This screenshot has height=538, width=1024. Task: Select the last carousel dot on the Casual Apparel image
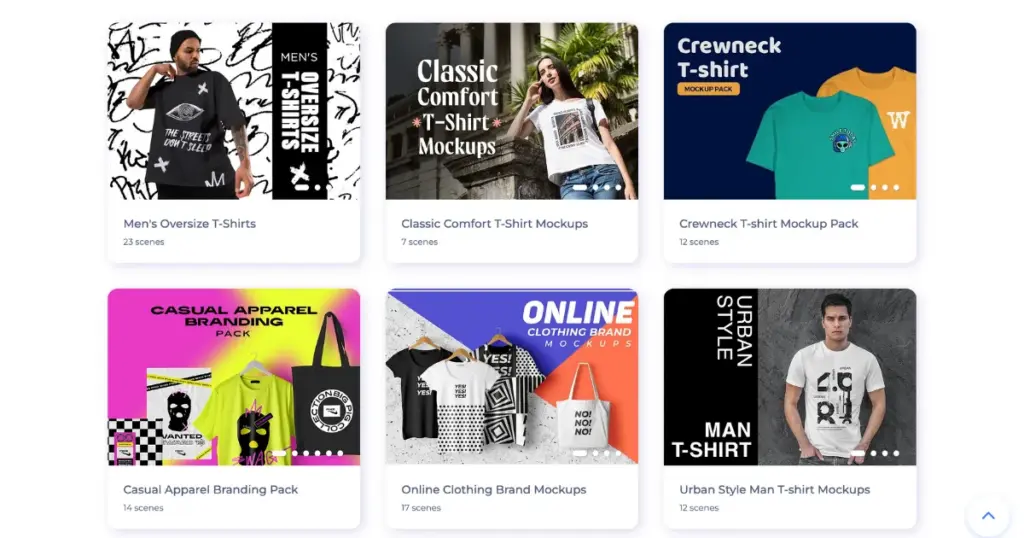point(340,453)
